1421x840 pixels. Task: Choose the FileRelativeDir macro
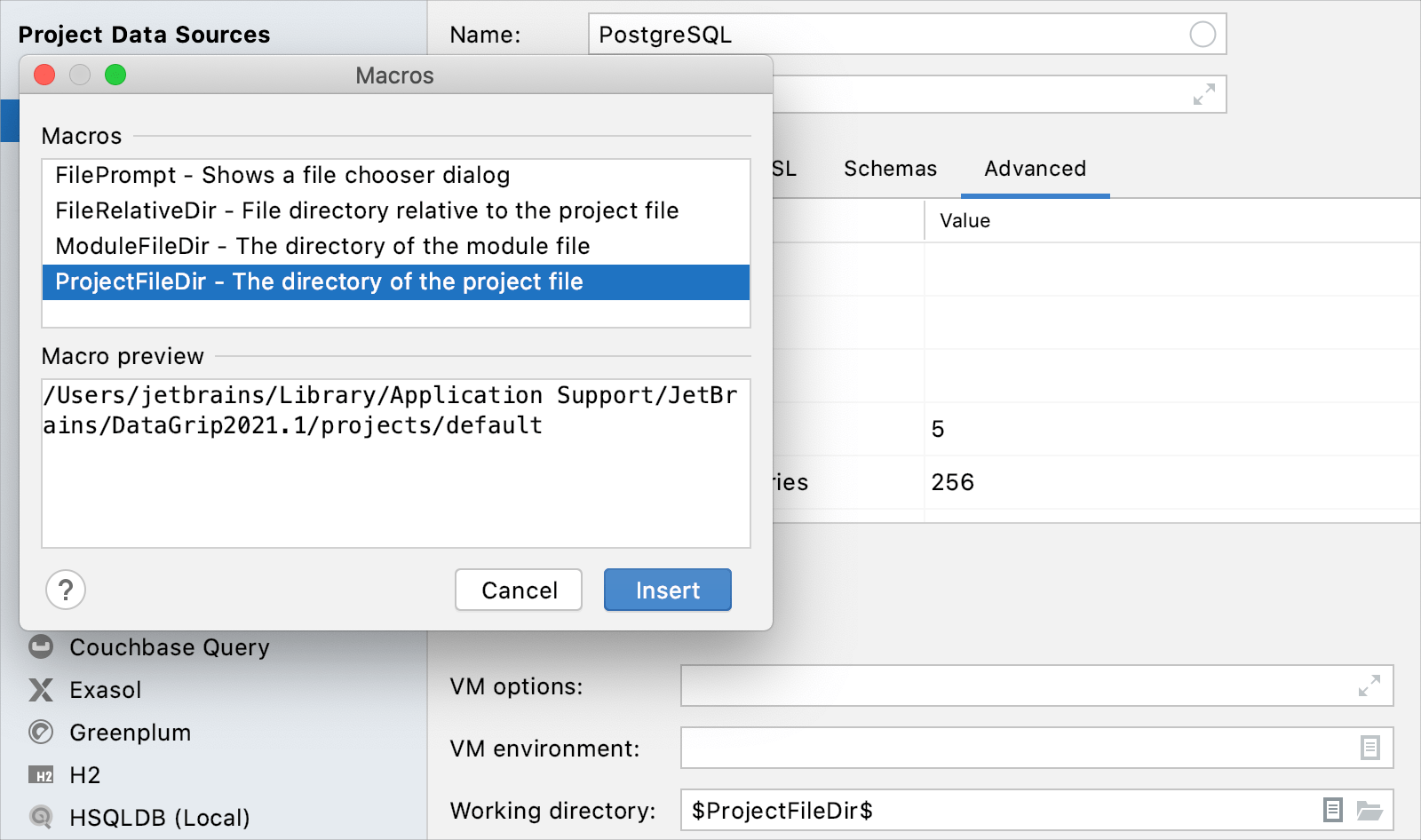(x=367, y=211)
